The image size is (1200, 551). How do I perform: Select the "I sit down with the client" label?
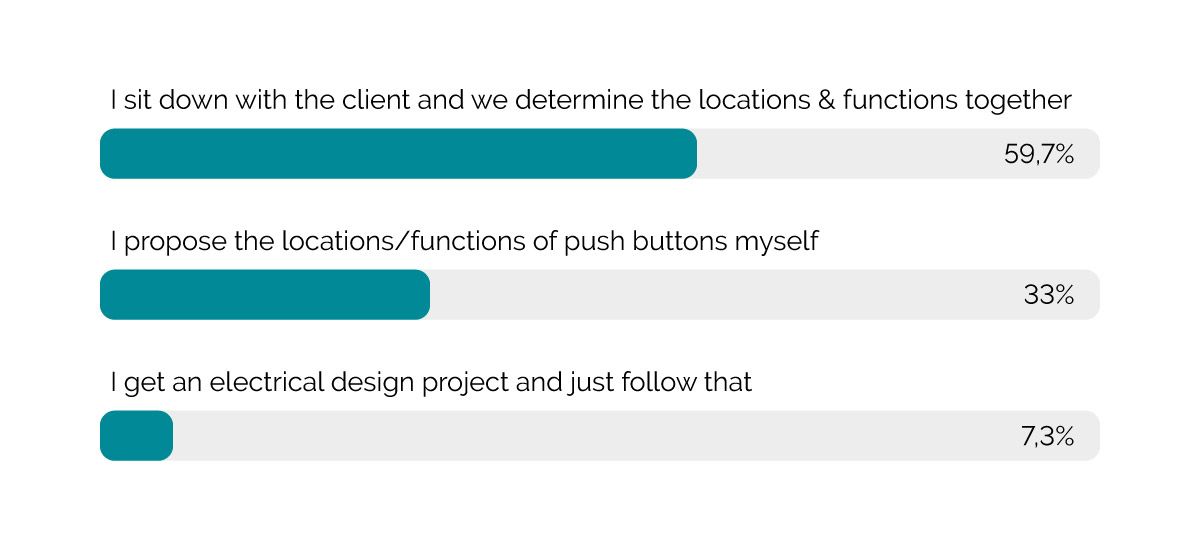pyautogui.click(x=590, y=101)
